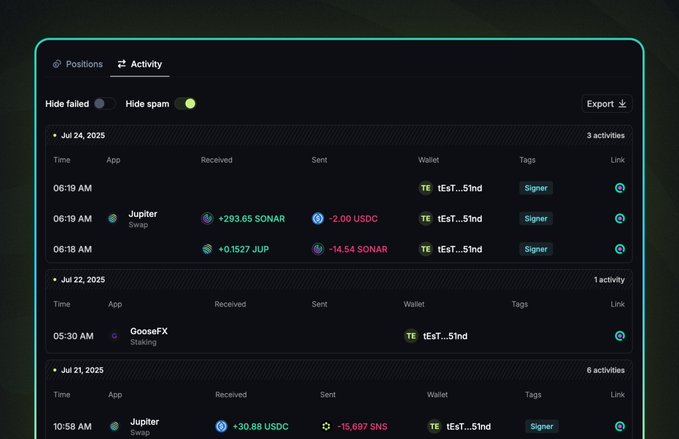Image resolution: width=679 pixels, height=439 pixels.
Task: Open explorer link for first 06:19 AM row
Action: point(620,188)
